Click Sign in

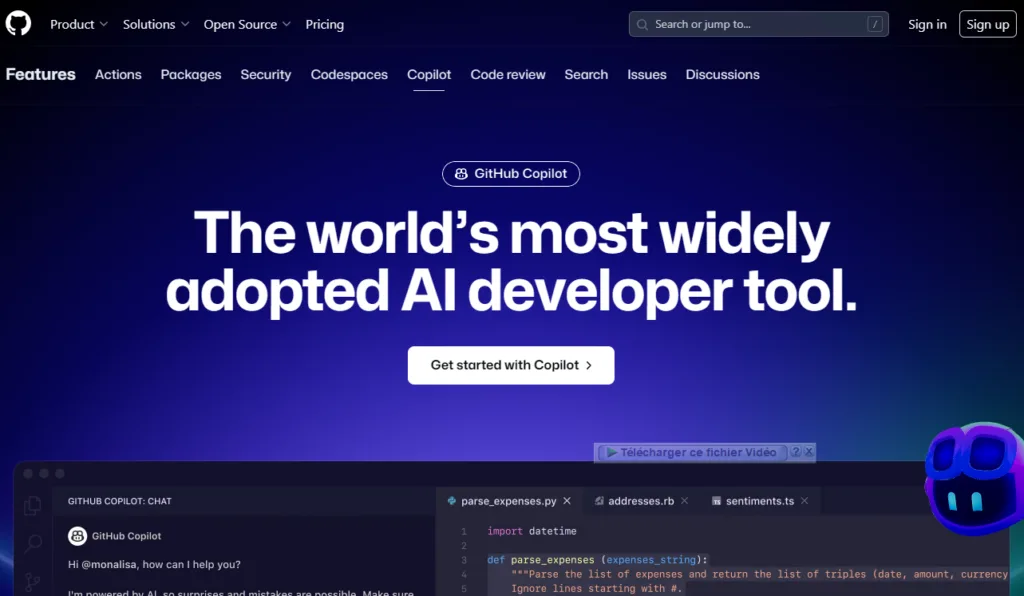[927, 24]
